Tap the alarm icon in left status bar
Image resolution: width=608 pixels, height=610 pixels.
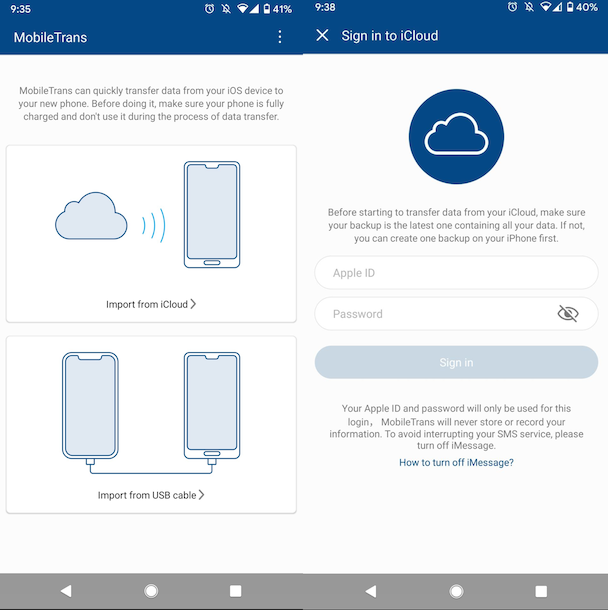point(209,9)
